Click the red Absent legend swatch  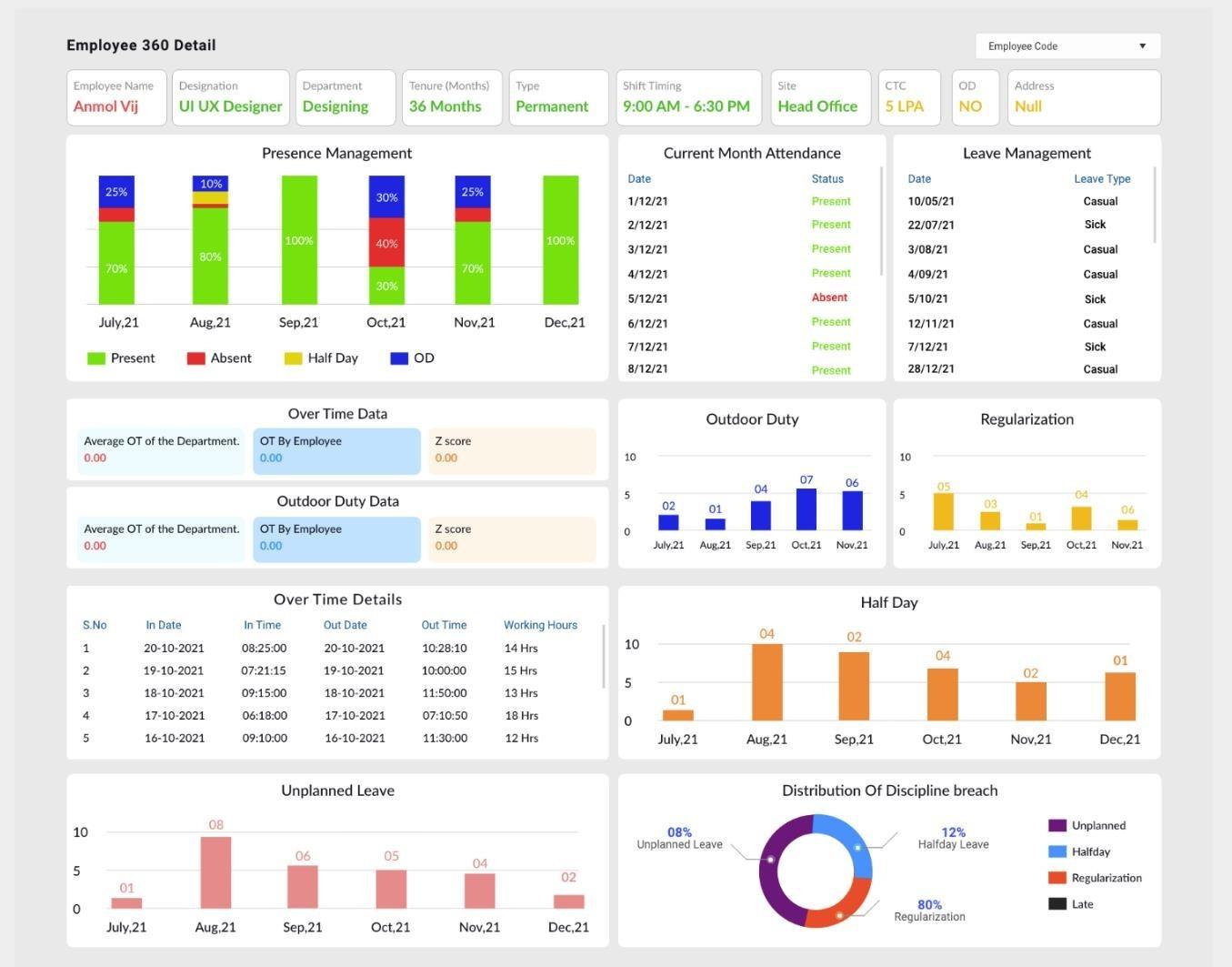pyautogui.click(x=195, y=358)
